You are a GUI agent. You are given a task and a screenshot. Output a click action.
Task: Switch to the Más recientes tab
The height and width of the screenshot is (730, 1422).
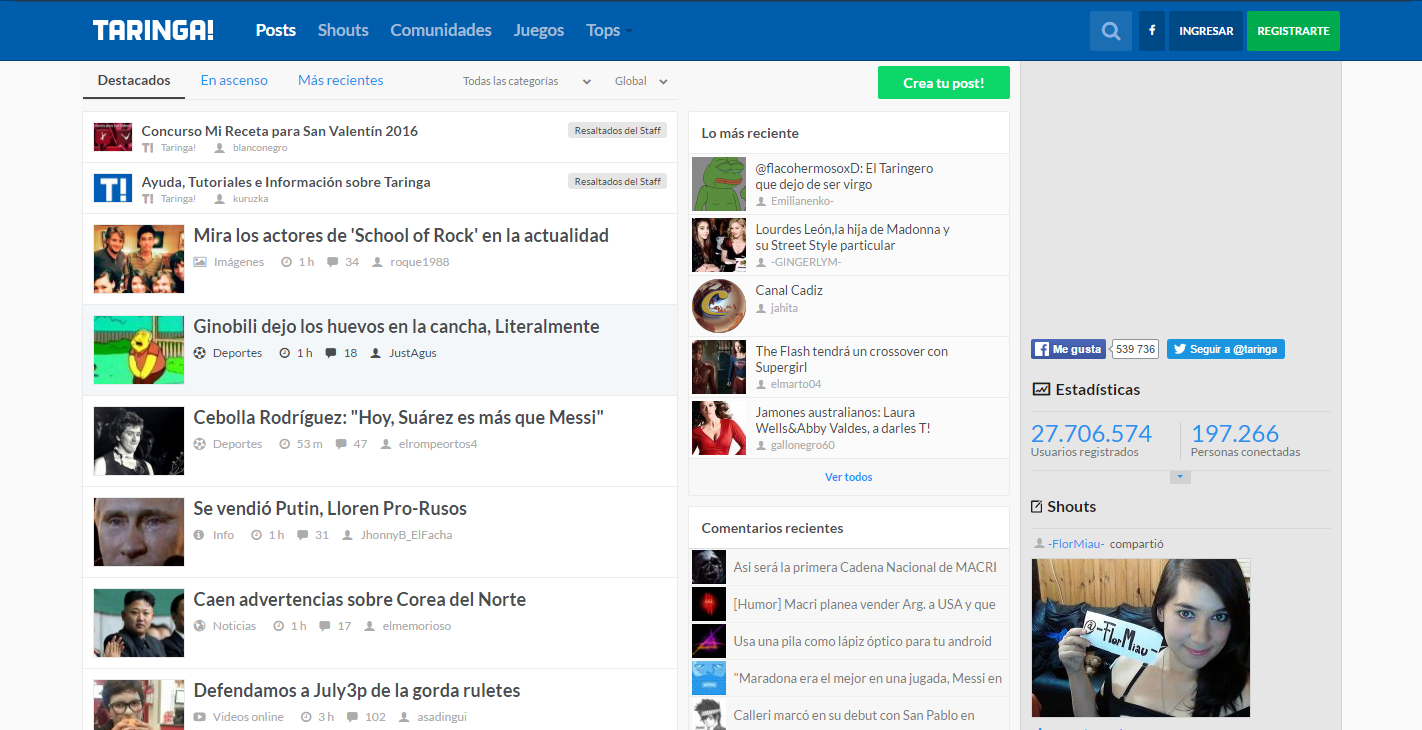[341, 80]
